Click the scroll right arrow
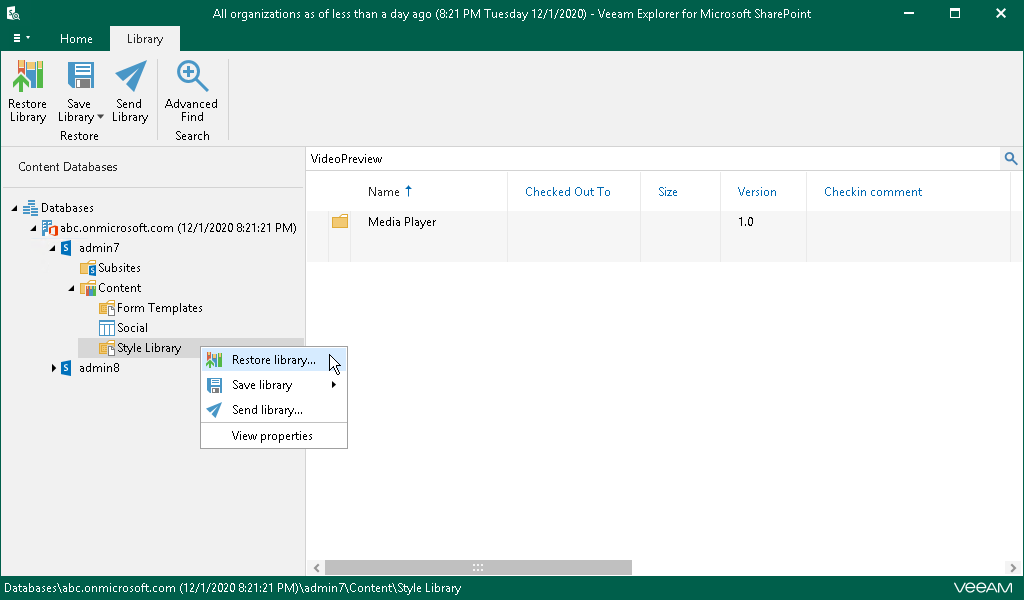This screenshot has height=600, width=1024. pyautogui.click(x=1012, y=567)
